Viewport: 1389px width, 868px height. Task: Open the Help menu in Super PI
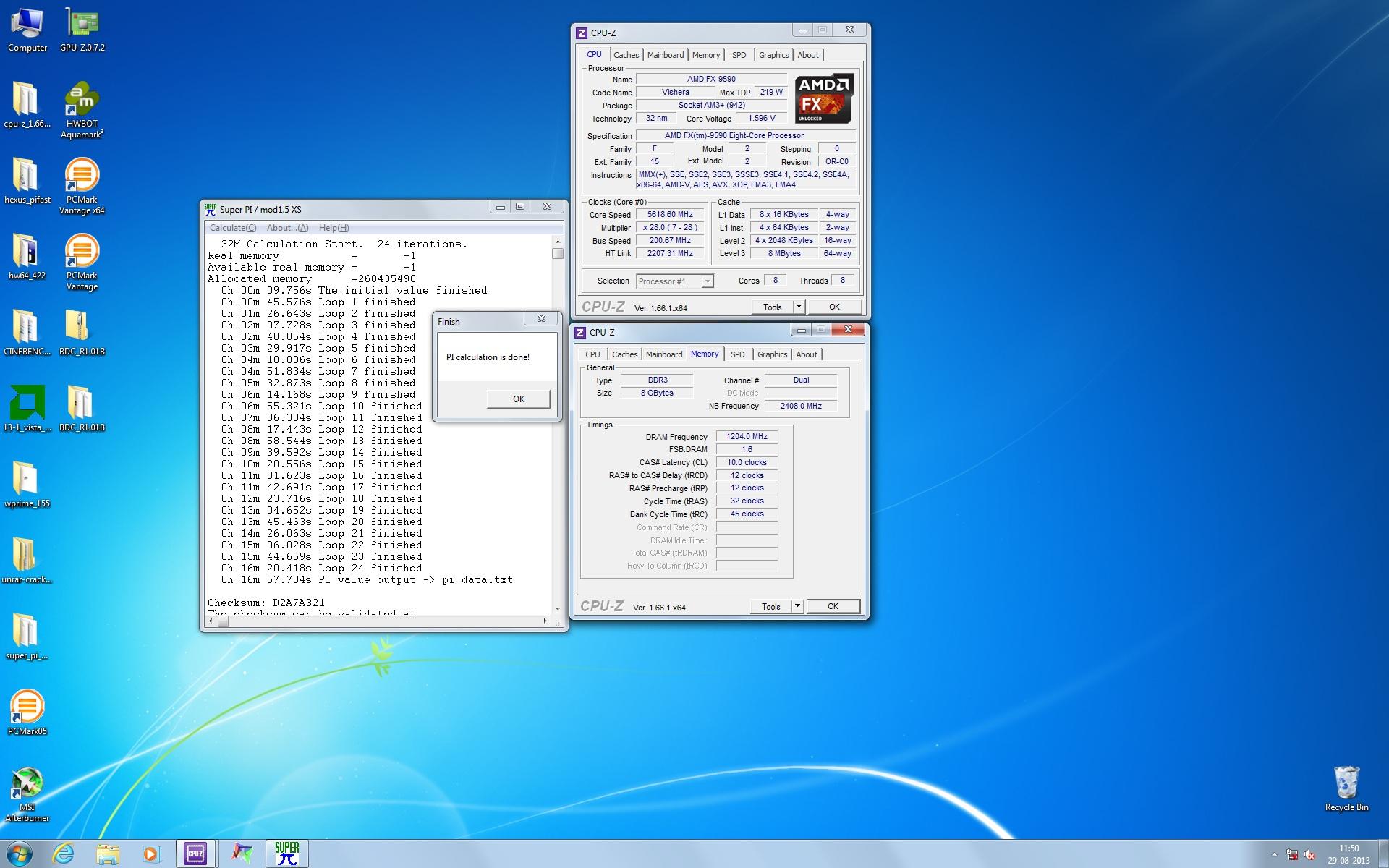pos(334,228)
